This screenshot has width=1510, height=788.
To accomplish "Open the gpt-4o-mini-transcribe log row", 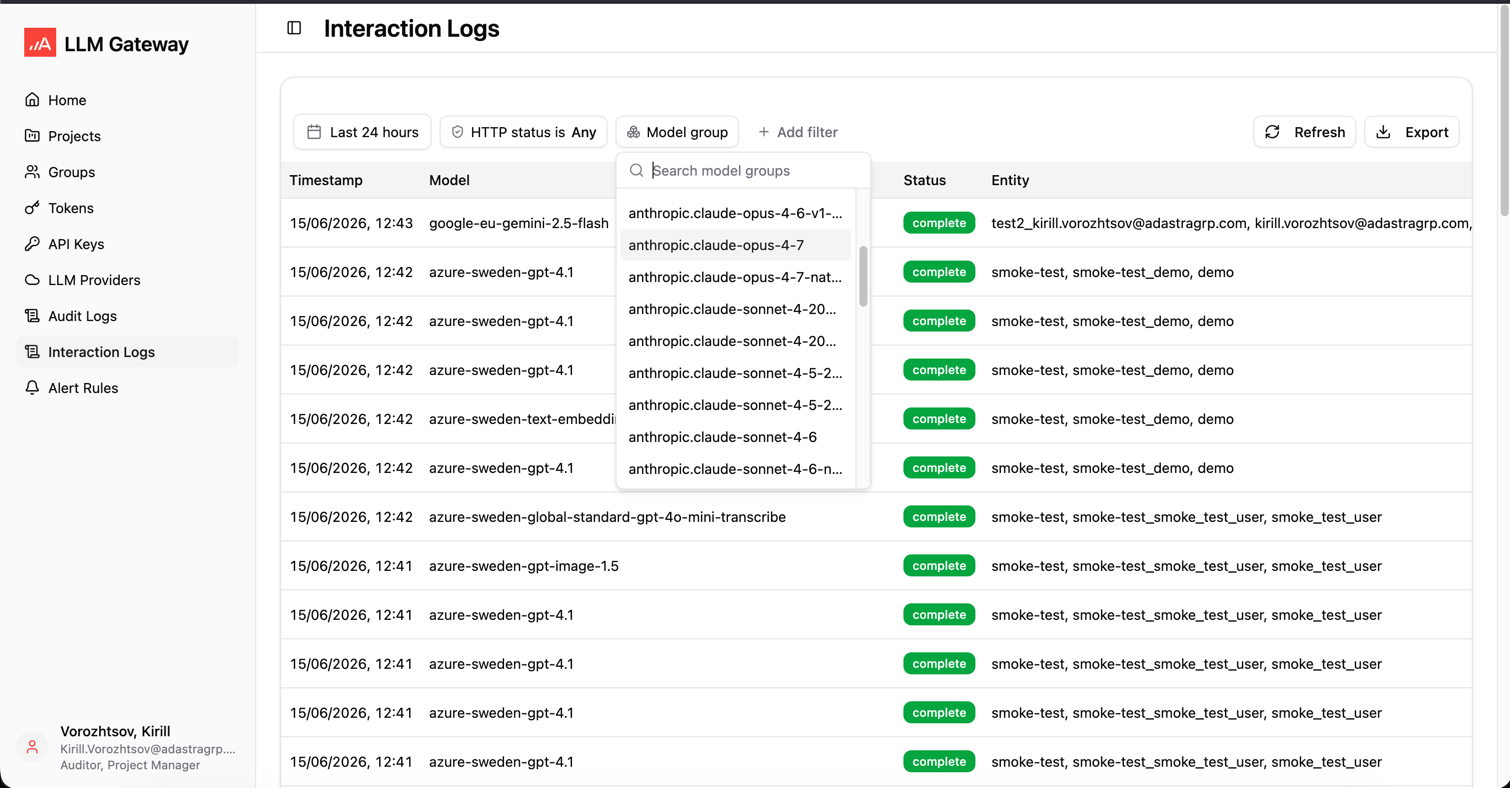I will click(876, 517).
